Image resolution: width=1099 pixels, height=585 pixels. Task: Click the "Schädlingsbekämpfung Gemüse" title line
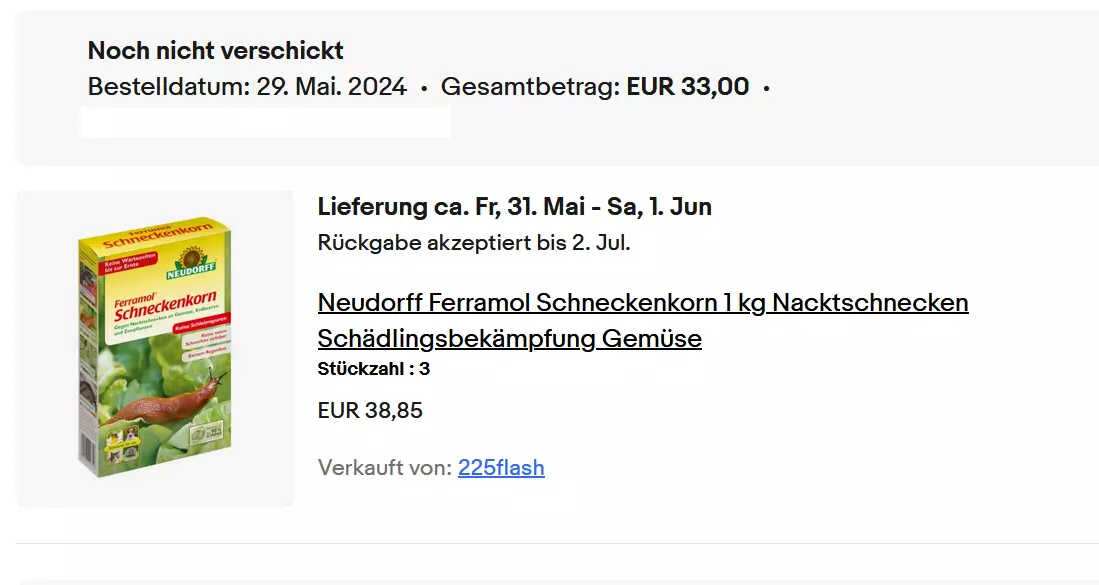pos(510,338)
